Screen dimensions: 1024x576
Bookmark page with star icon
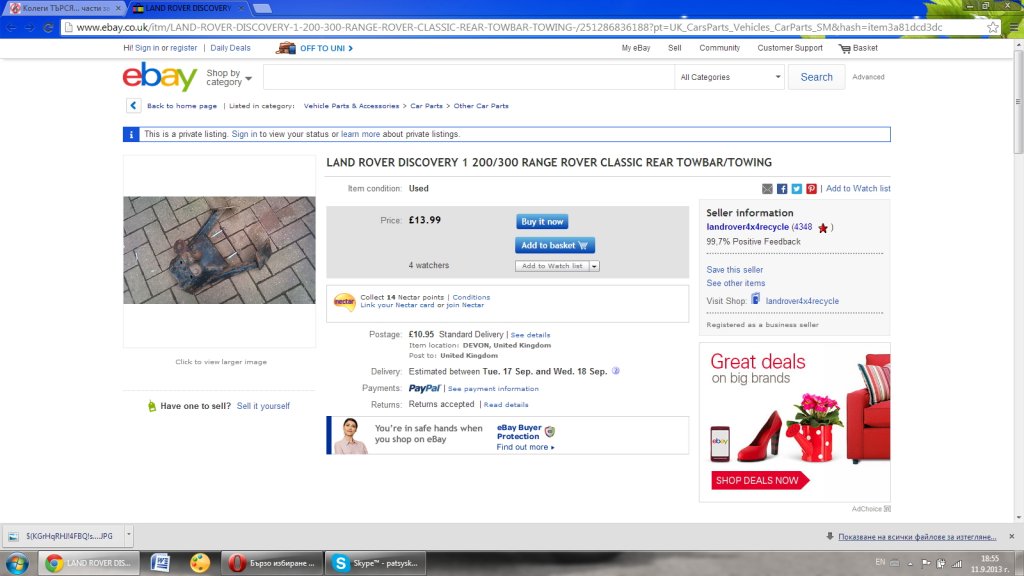993,27
